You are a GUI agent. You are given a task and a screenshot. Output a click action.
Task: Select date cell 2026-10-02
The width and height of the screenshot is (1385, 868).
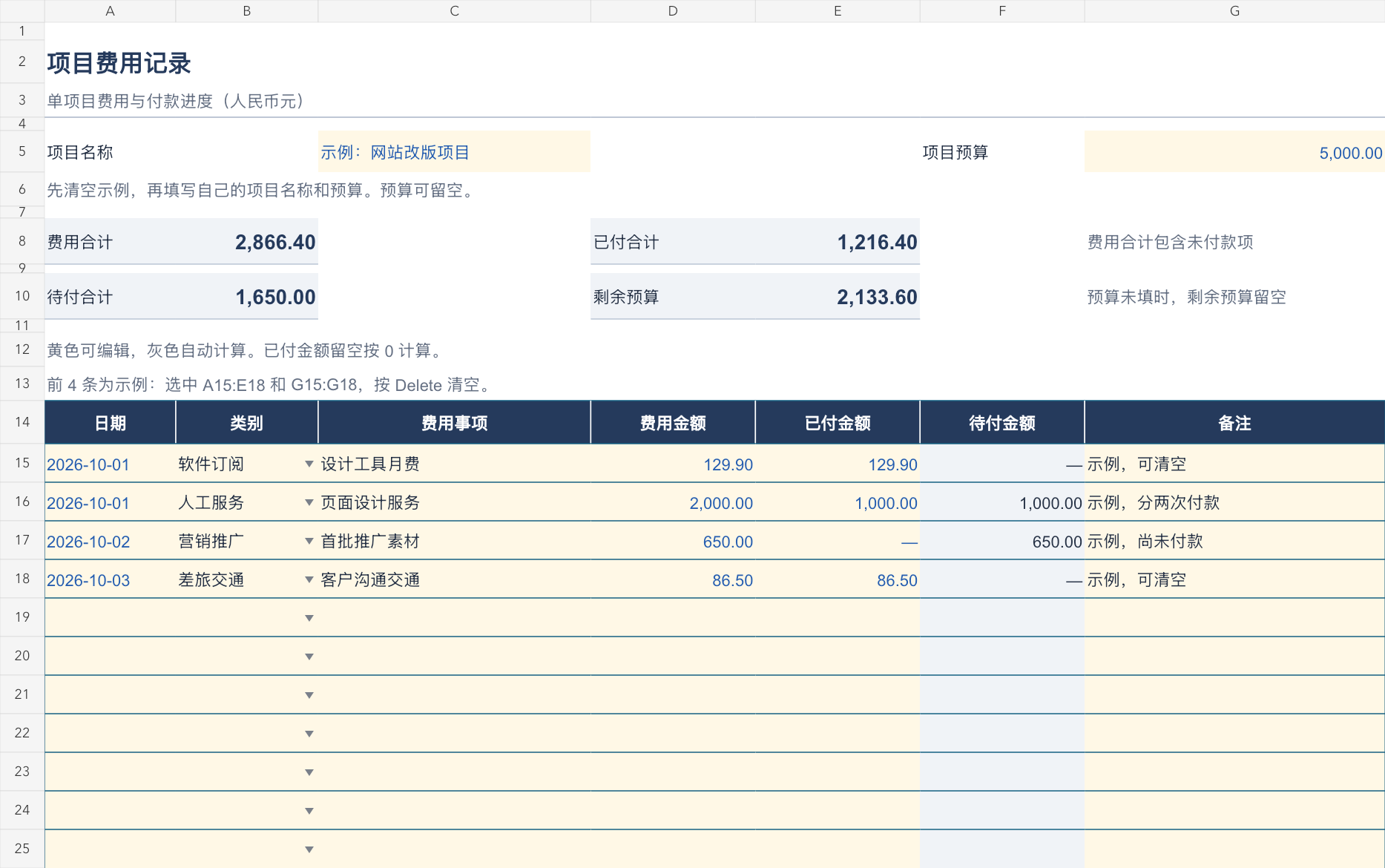pos(110,542)
